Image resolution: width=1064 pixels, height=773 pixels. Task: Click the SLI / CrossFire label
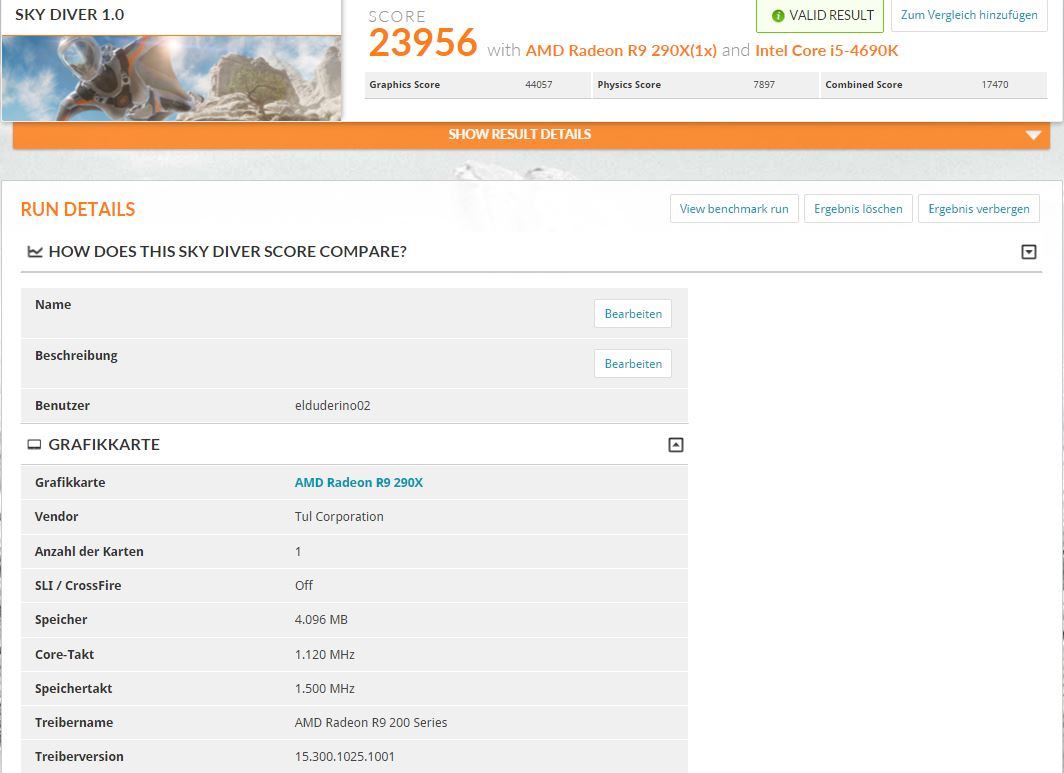coord(78,586)
